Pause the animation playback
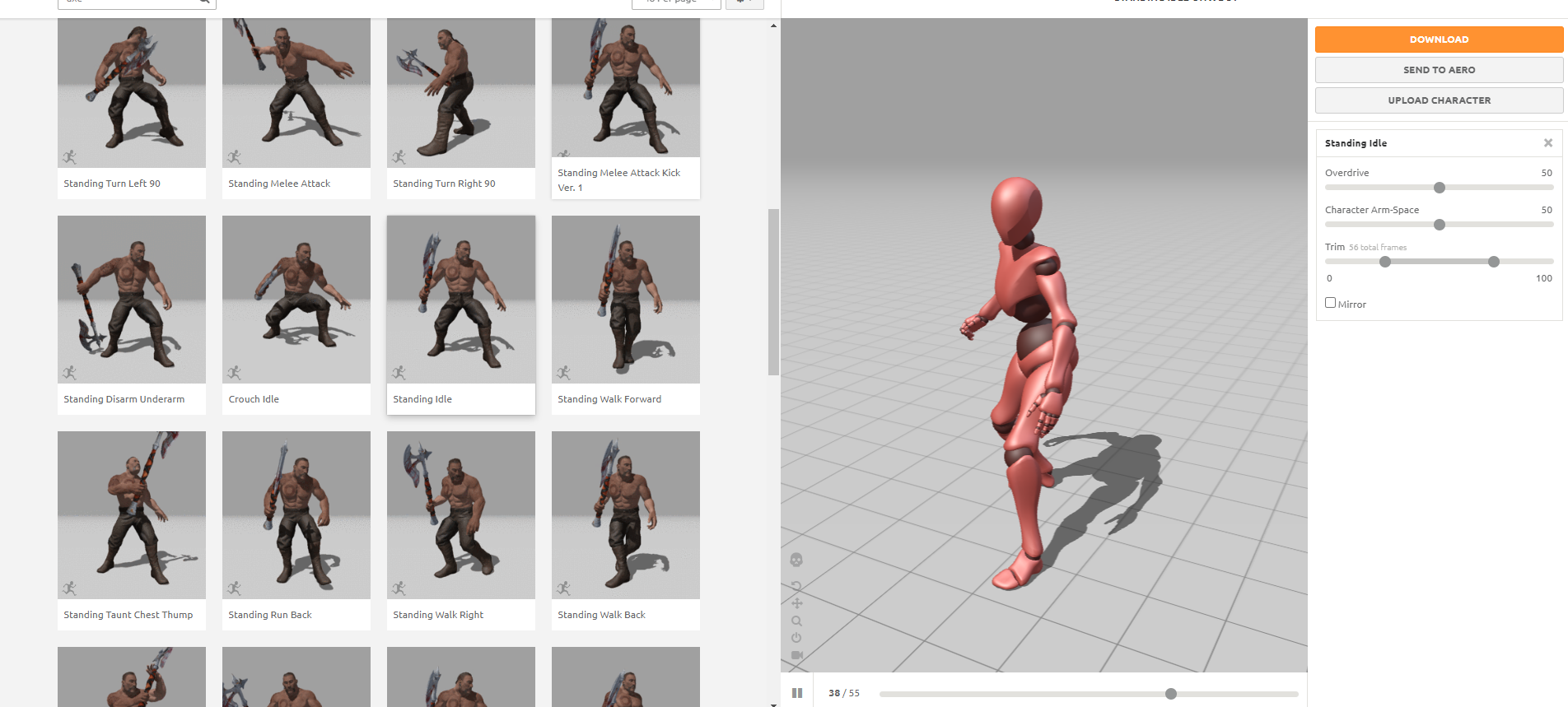This screenshot has width=1568, height=707. [x=797, y=693]
